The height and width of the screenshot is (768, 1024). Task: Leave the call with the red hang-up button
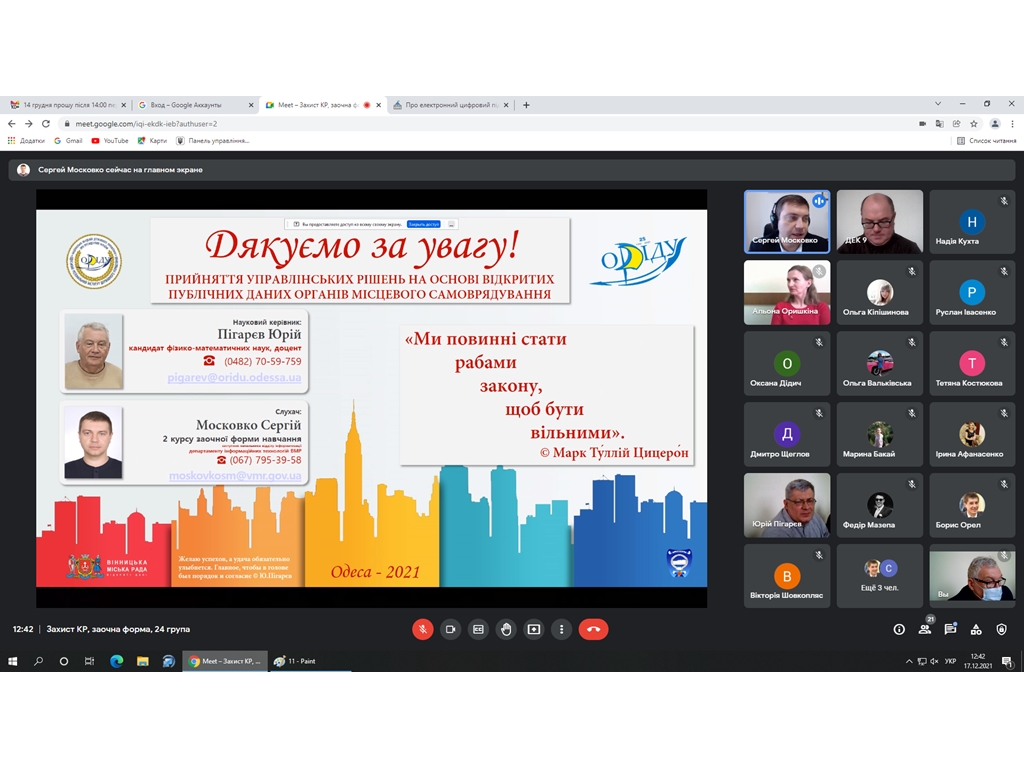pyautogui.click(x=594, y=629)
